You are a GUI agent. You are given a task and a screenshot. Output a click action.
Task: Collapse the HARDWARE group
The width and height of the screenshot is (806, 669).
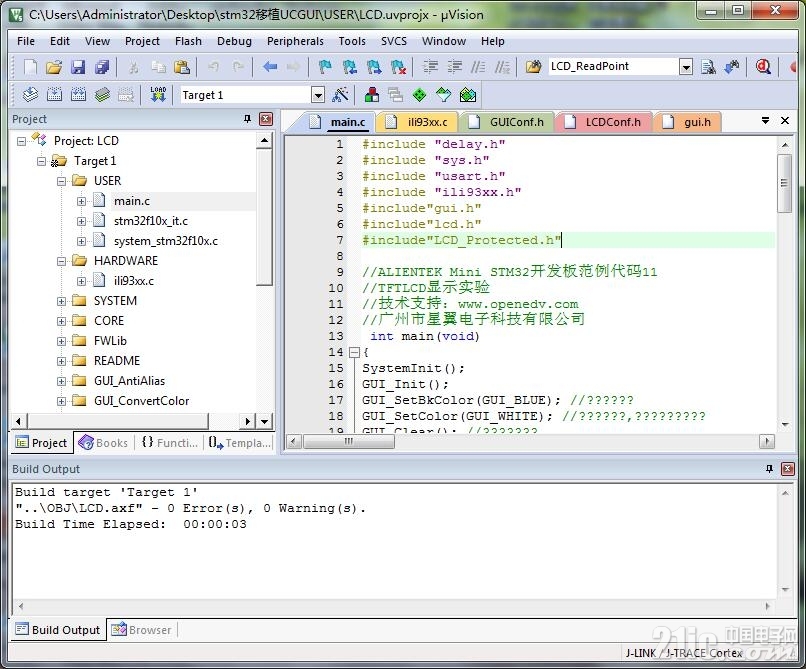(62, 261)
